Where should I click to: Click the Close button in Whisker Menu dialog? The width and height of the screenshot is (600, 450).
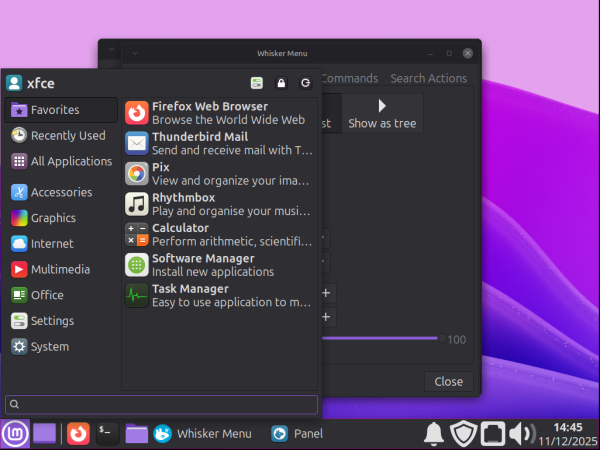[448, 382]
